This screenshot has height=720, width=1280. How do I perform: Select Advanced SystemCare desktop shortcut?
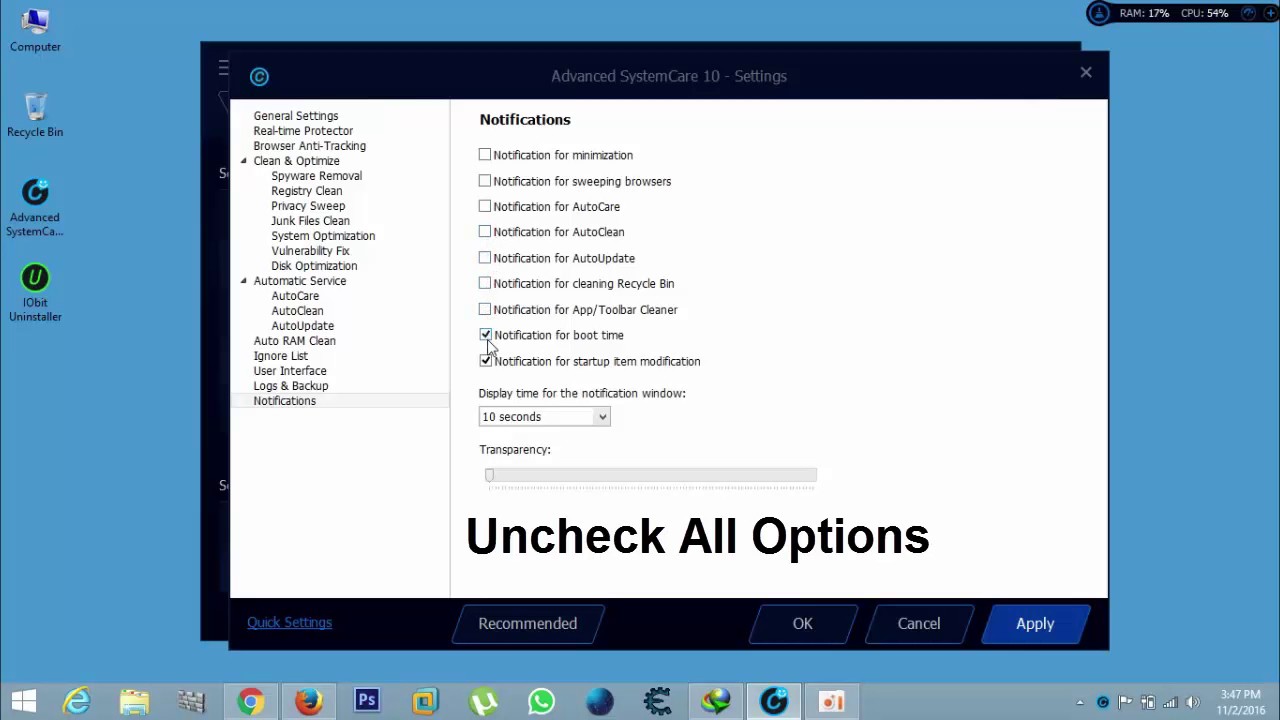click(35, 208)
